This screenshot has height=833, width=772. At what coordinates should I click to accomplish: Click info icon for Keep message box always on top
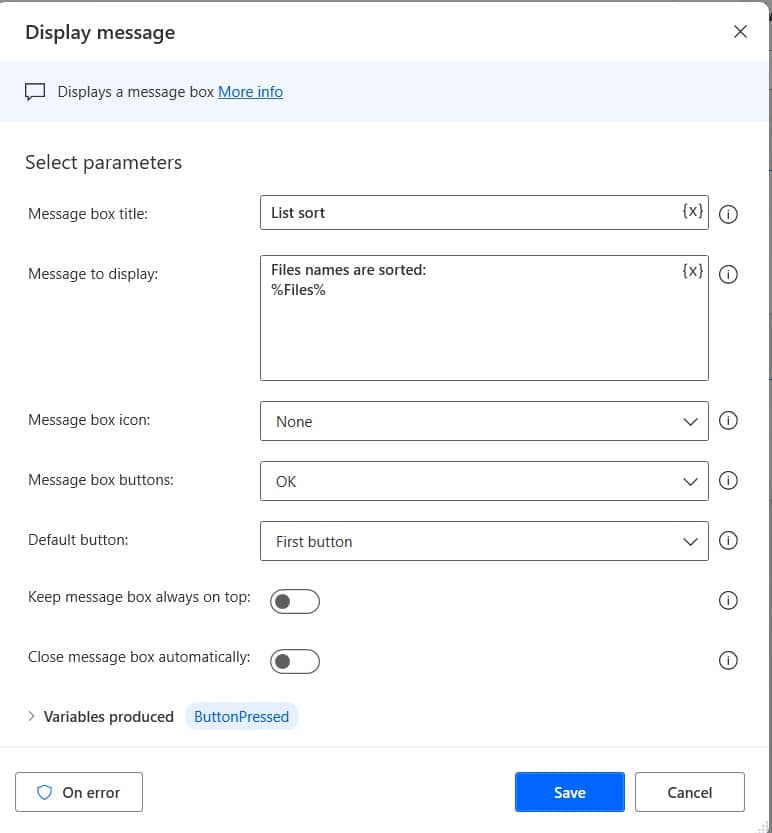click(x=728, y=600)
